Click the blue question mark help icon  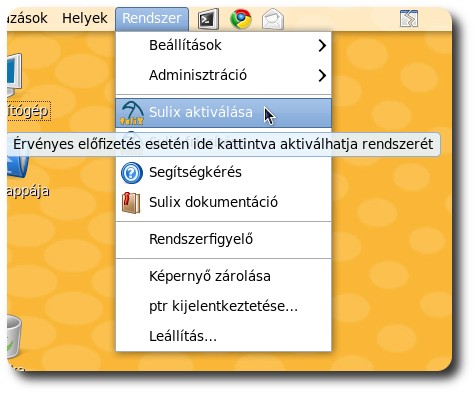point(132,173)
